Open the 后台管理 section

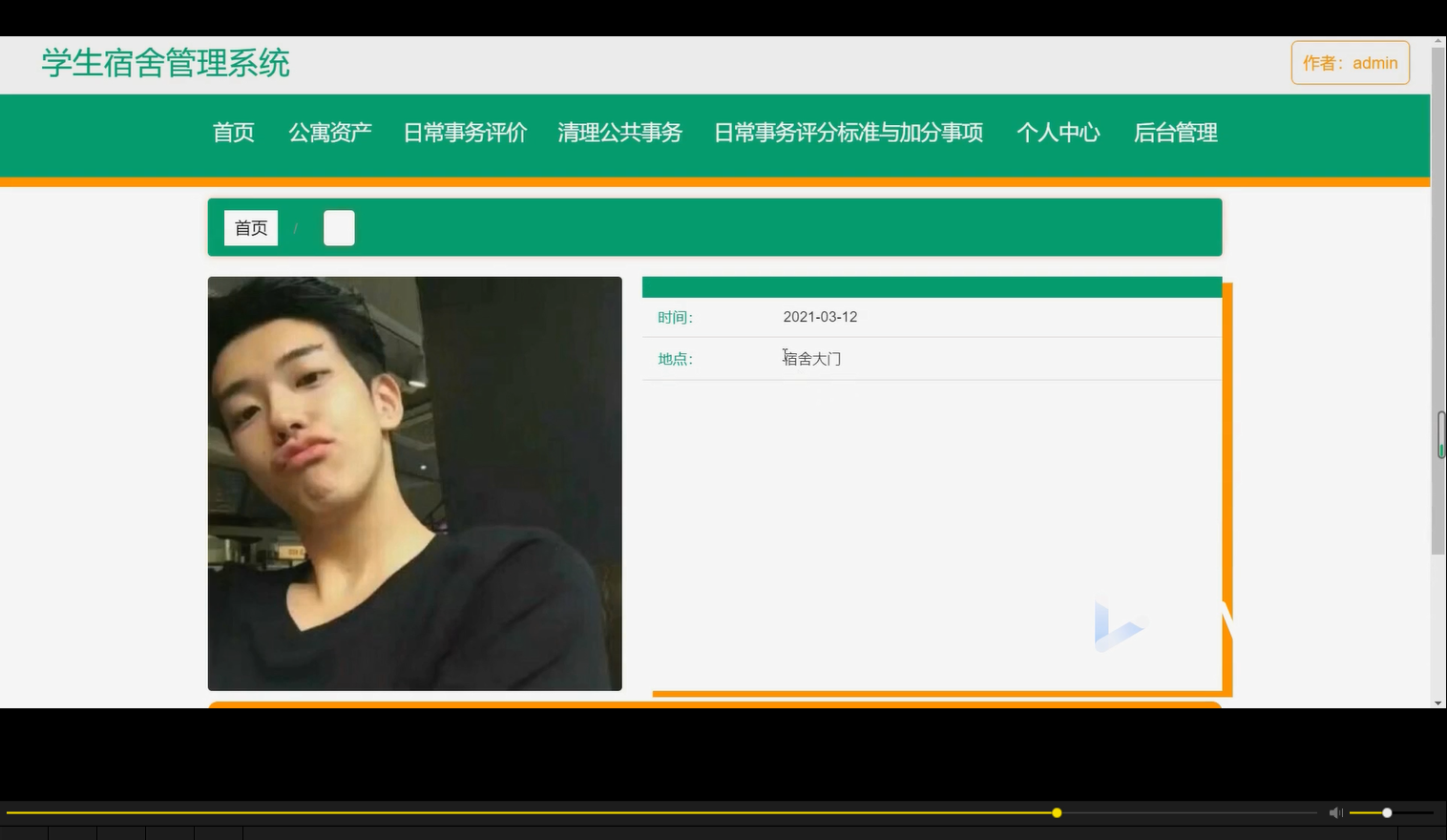[x=1175, y=133]
